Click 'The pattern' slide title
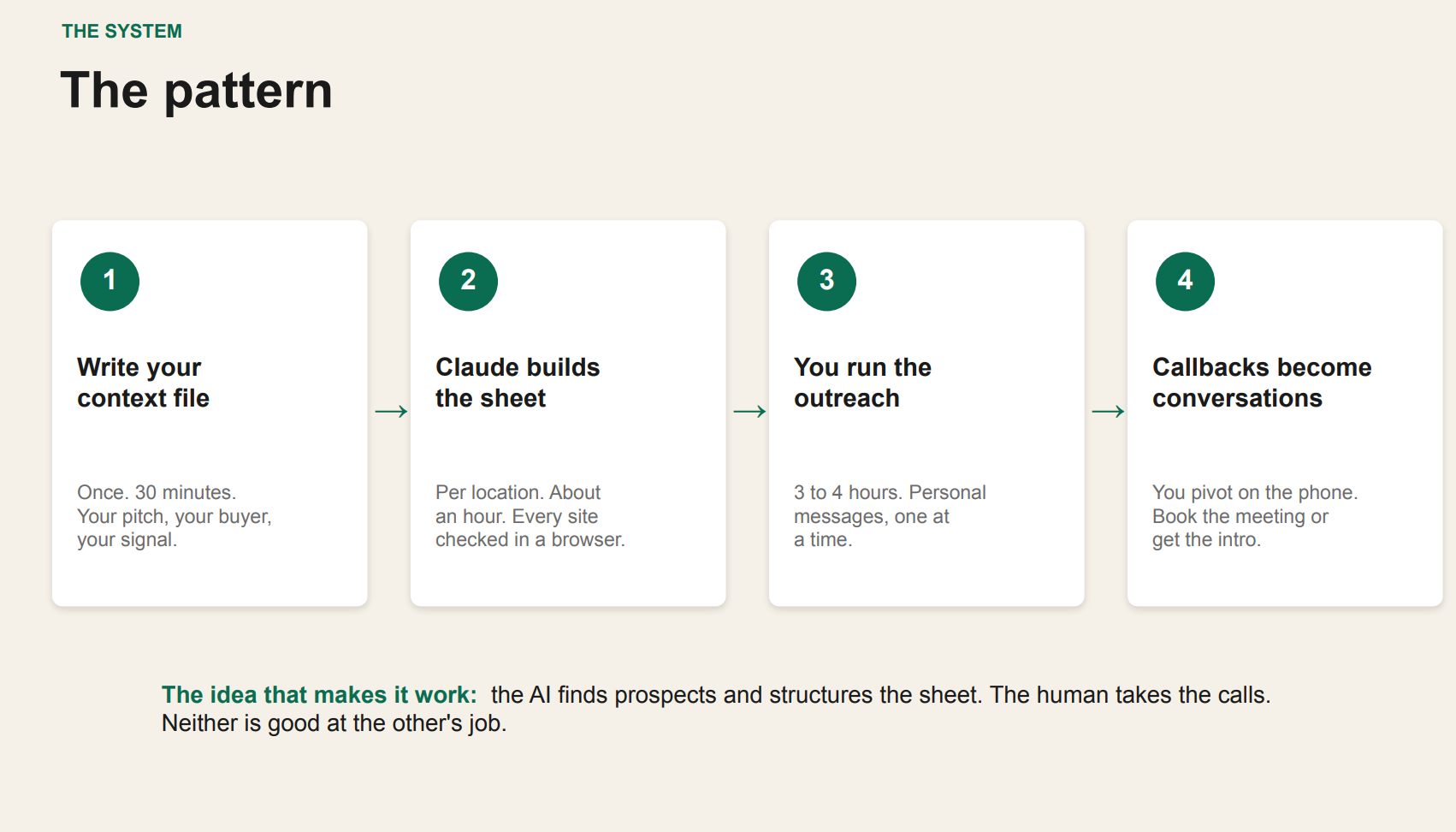This screenshot has width=1456, height=832. click(196, 91)
